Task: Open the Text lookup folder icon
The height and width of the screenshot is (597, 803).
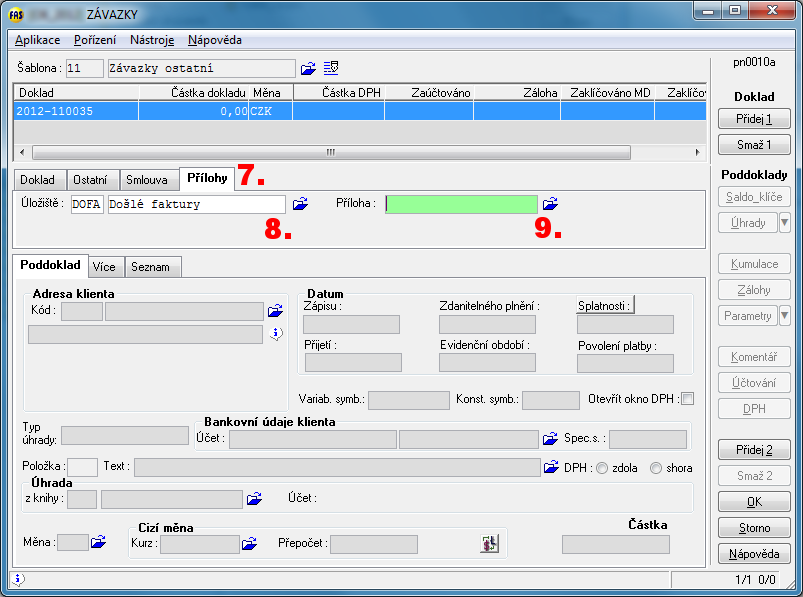Action: pyautogui.click(x=551, y=467)
